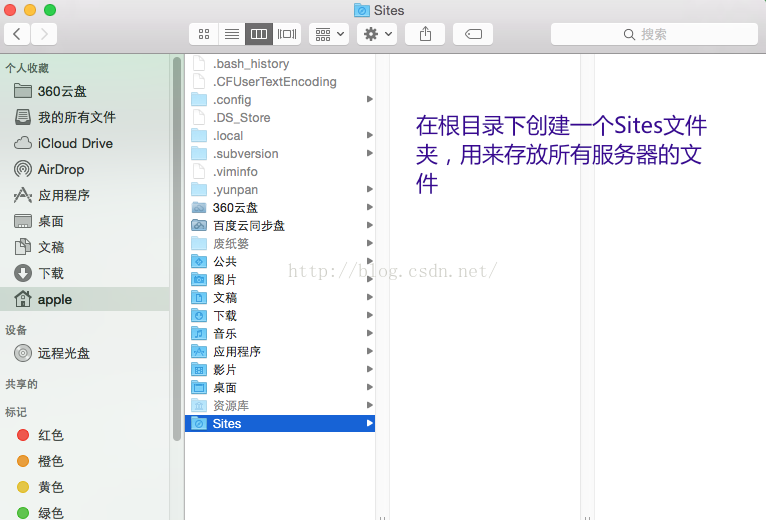766x520 pixels.
Task: Select the .subversion folder
Action: click(280, 153)
